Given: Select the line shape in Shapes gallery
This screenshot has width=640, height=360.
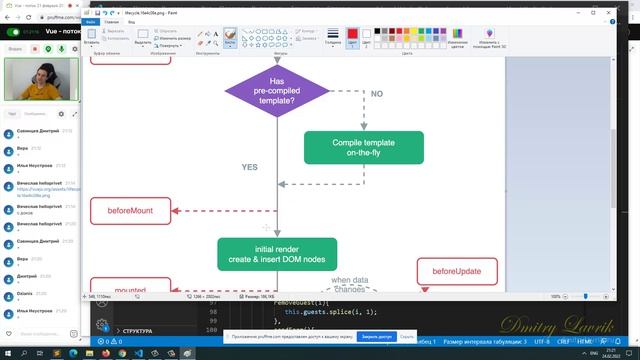Looking at the screenshot, I should (244, 31).
